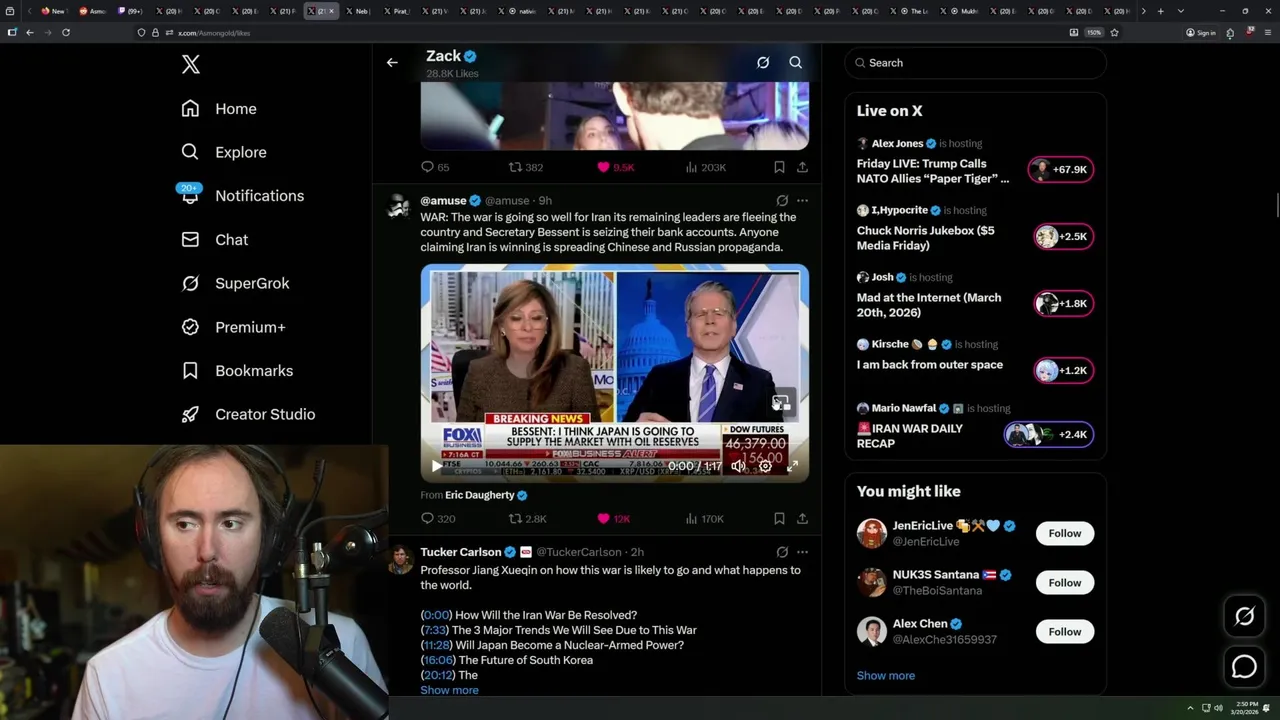Repost the @amuse post with 2.8K reposts
The image size is (1280, 720).
pos(528,519)
